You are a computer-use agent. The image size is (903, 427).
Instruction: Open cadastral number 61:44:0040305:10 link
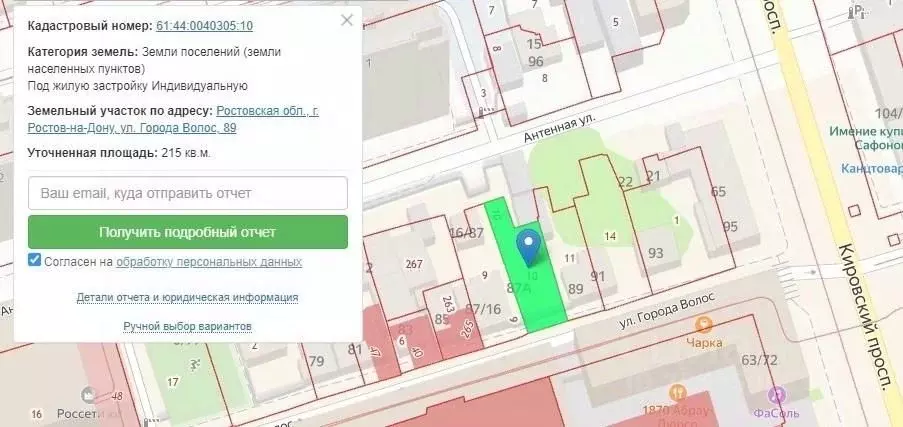(x=204, y=26)
